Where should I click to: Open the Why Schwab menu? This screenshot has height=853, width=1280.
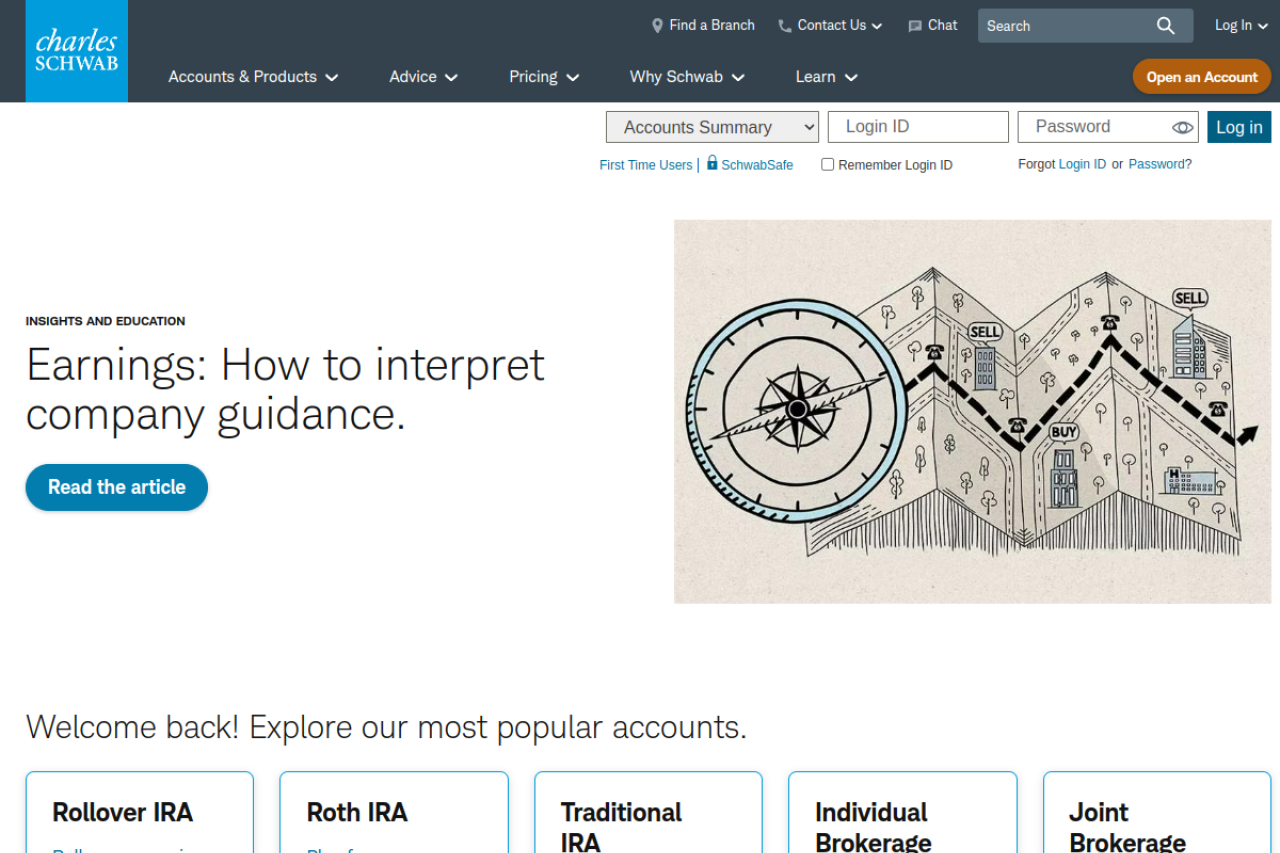(x=686, y=77)
